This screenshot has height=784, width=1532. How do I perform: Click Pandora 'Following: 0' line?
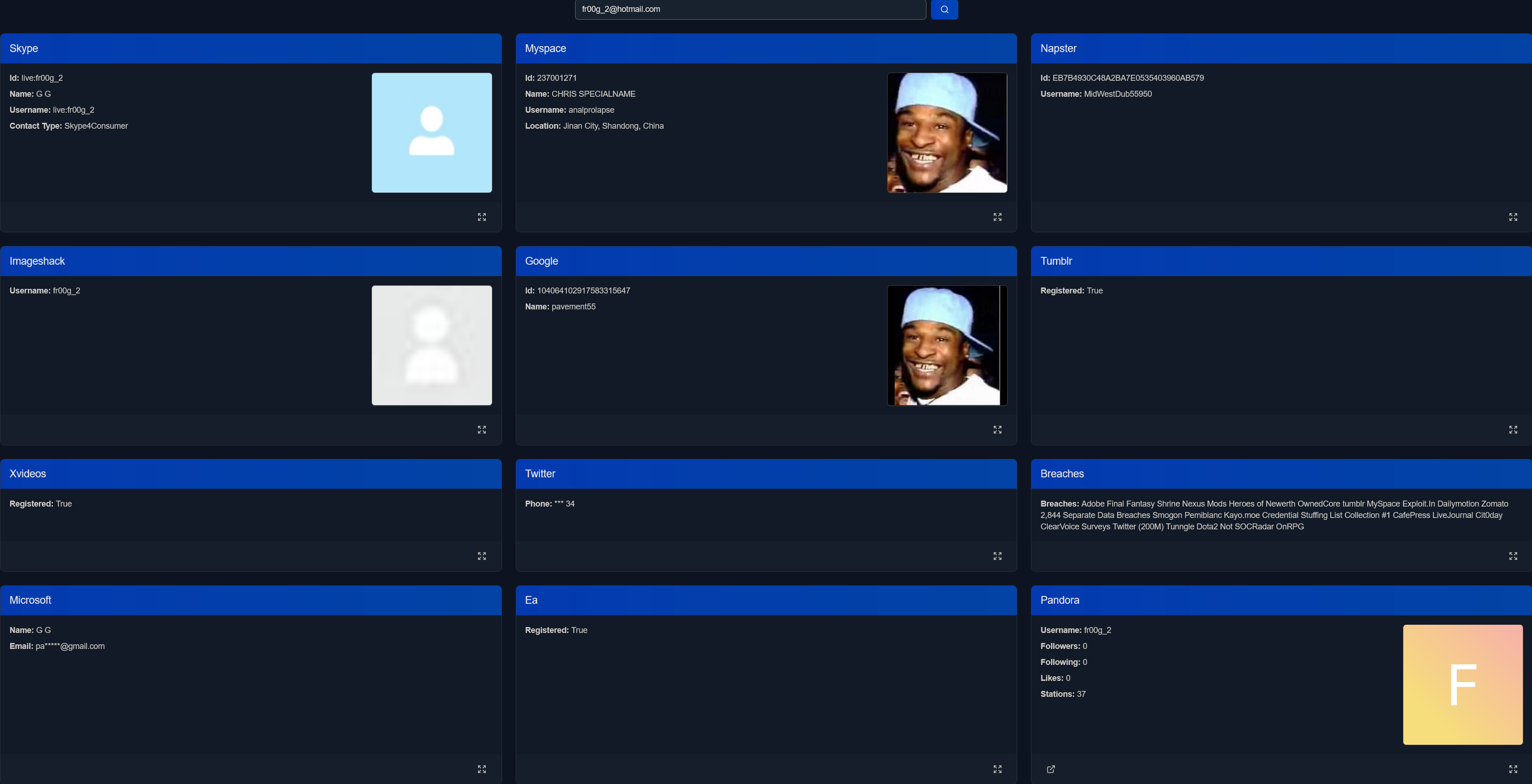point(1063,662)
